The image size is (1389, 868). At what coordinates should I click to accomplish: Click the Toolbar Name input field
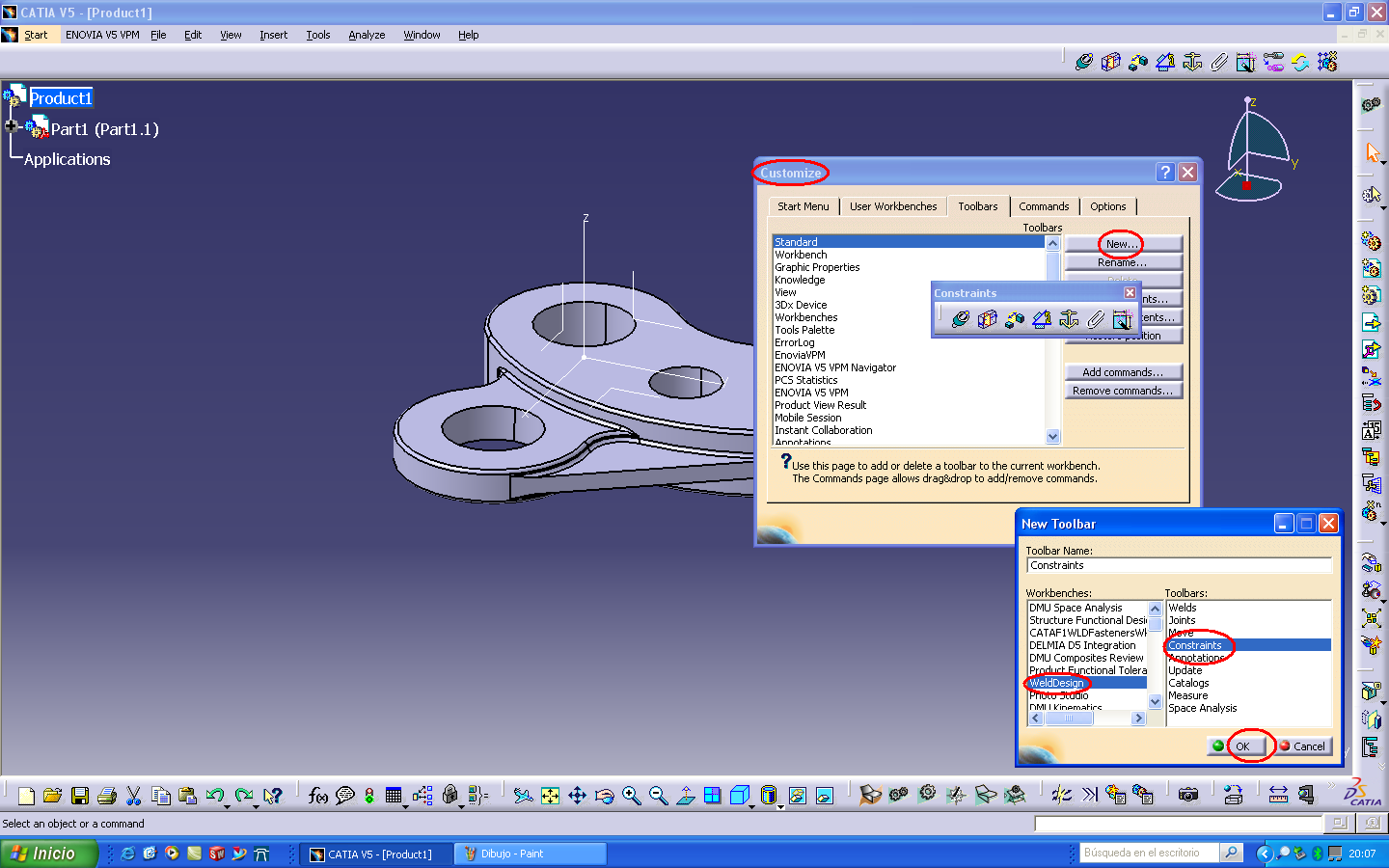[1179, 566]
